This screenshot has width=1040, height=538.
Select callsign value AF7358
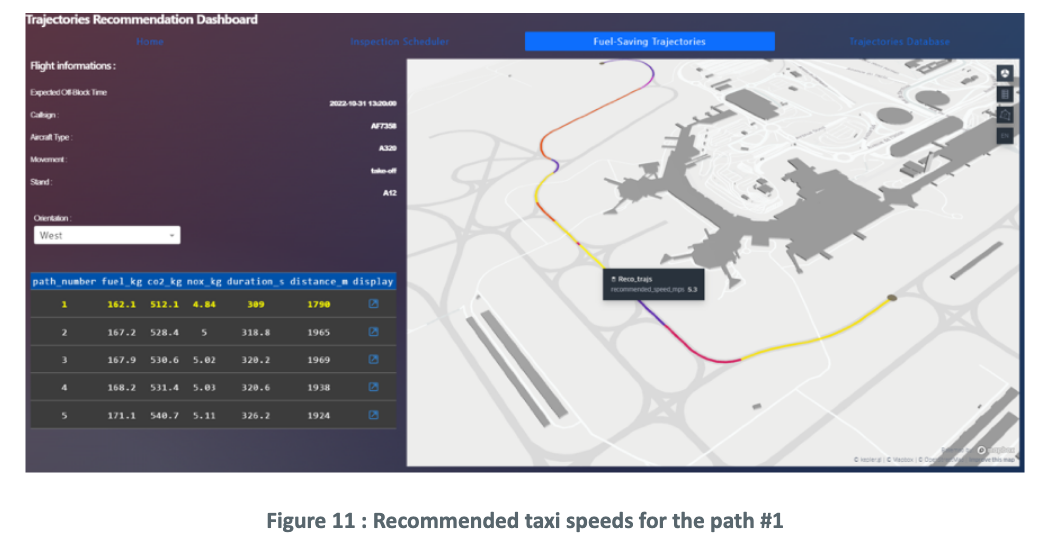(x=383, y=126)
